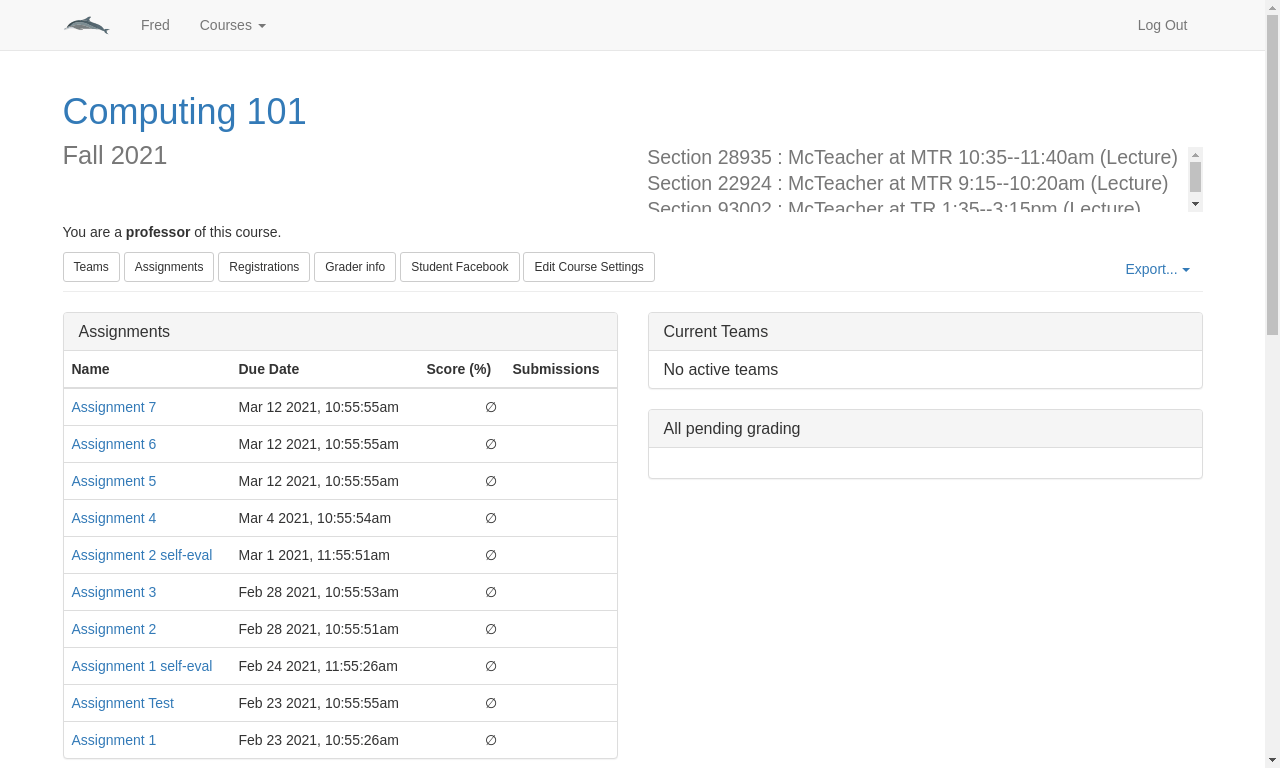Open Assignment 1 self-eval link
The image size is (1280, 768).
click(x=142, y=666)
